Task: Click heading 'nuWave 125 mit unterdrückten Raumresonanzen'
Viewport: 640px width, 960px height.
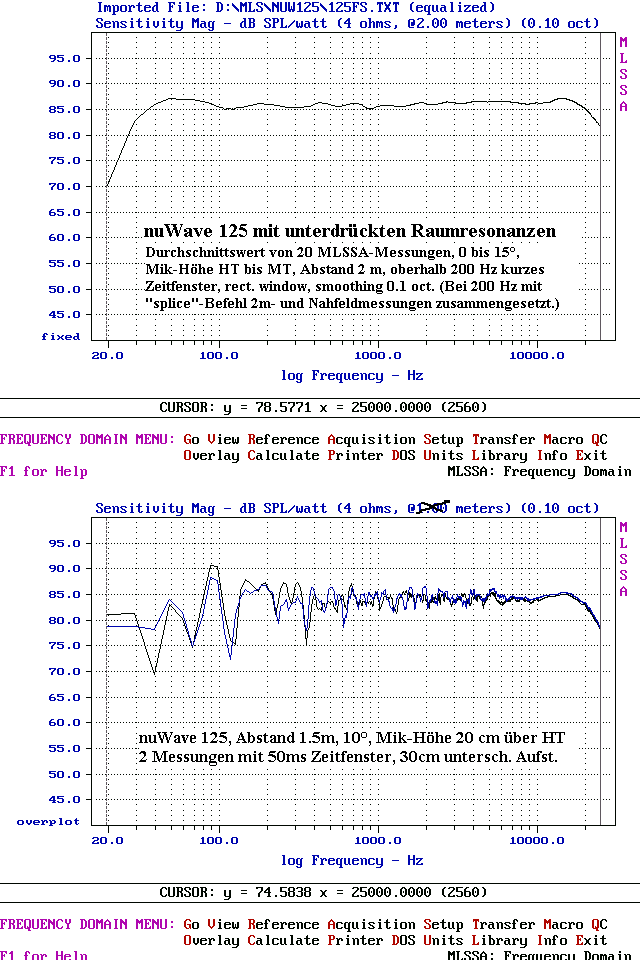Action: pyautogui.click(x=350, y=231)
